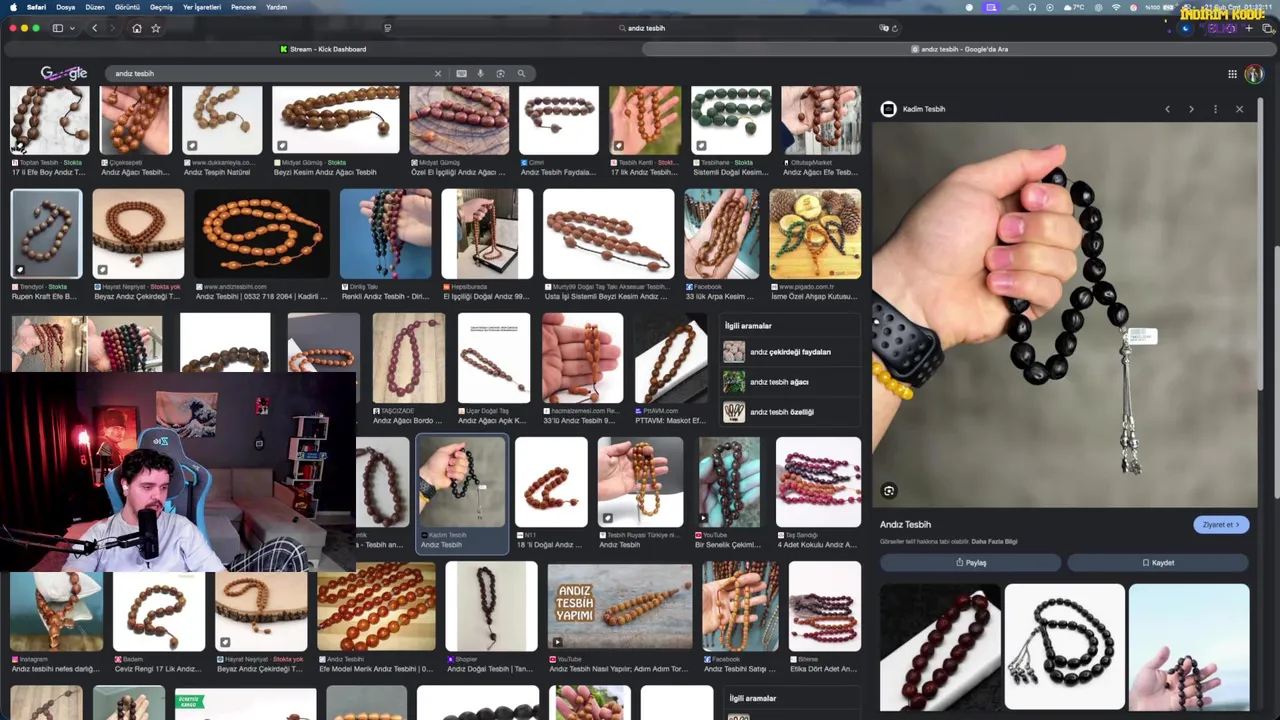Close the image preview panel
1280x720 pixels.
(x=1239, y=109)
